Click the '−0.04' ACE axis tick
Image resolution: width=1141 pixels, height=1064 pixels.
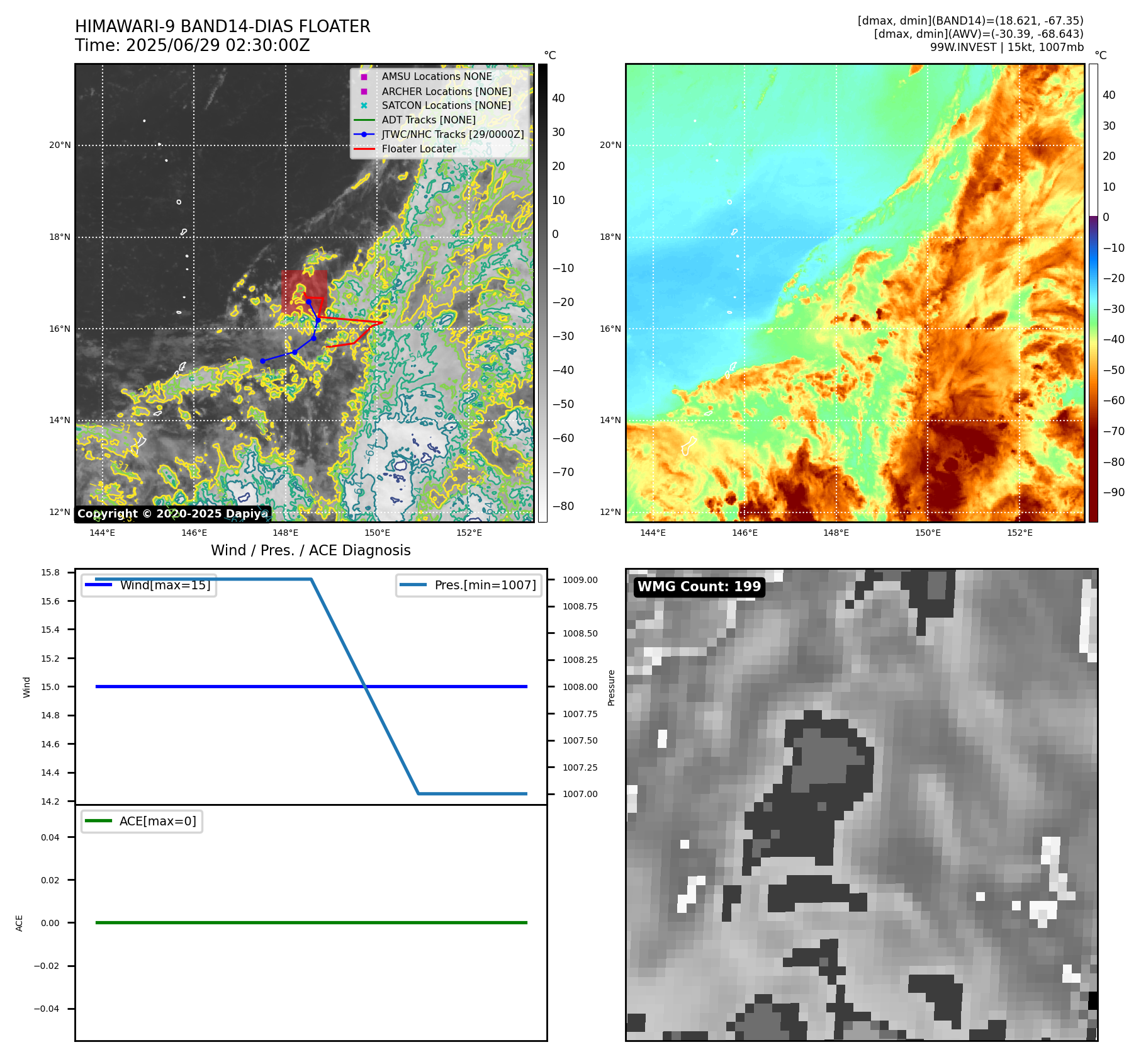tap(47, 1009)
